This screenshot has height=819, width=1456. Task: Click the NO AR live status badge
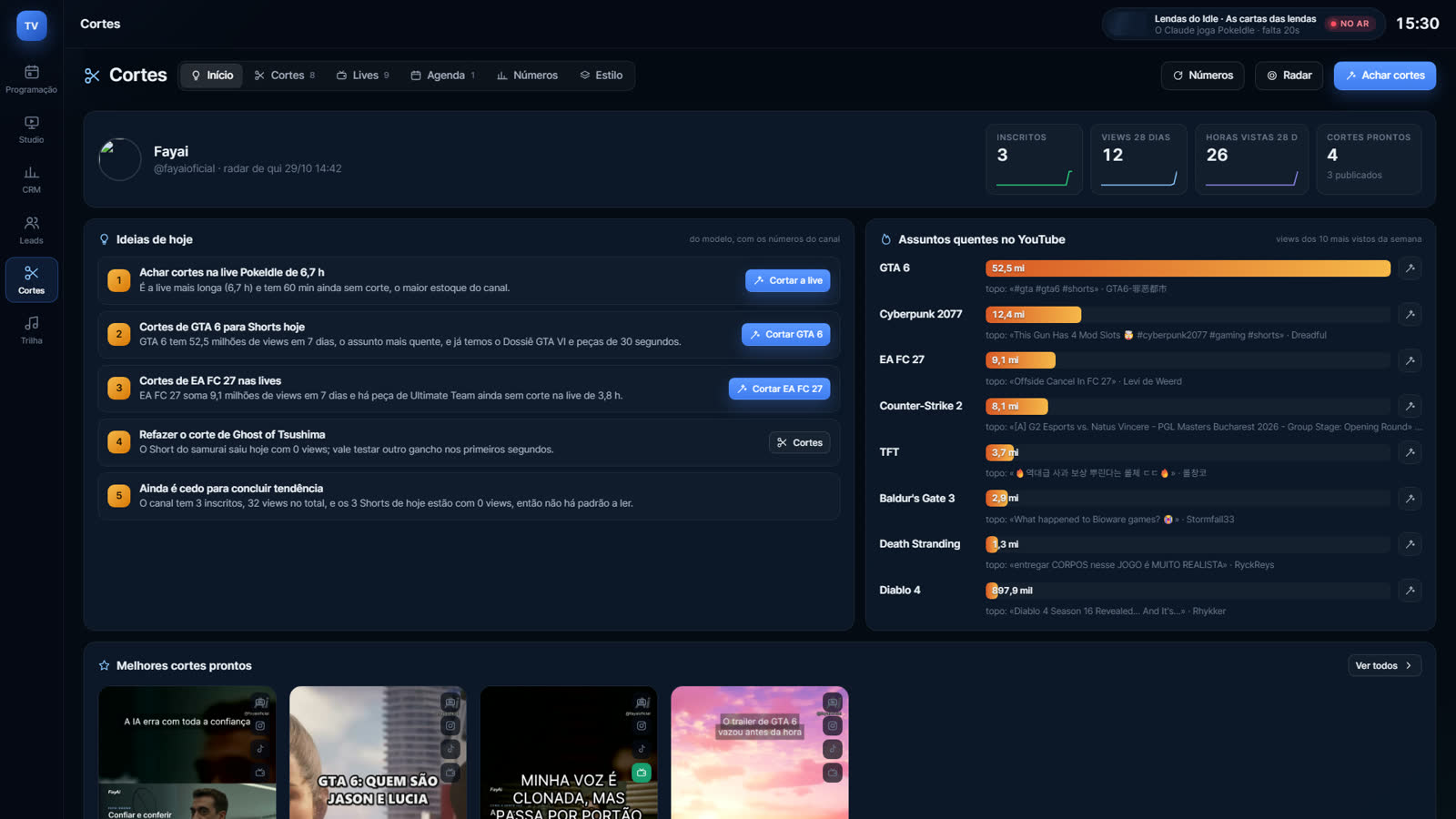pos(1350,24)
